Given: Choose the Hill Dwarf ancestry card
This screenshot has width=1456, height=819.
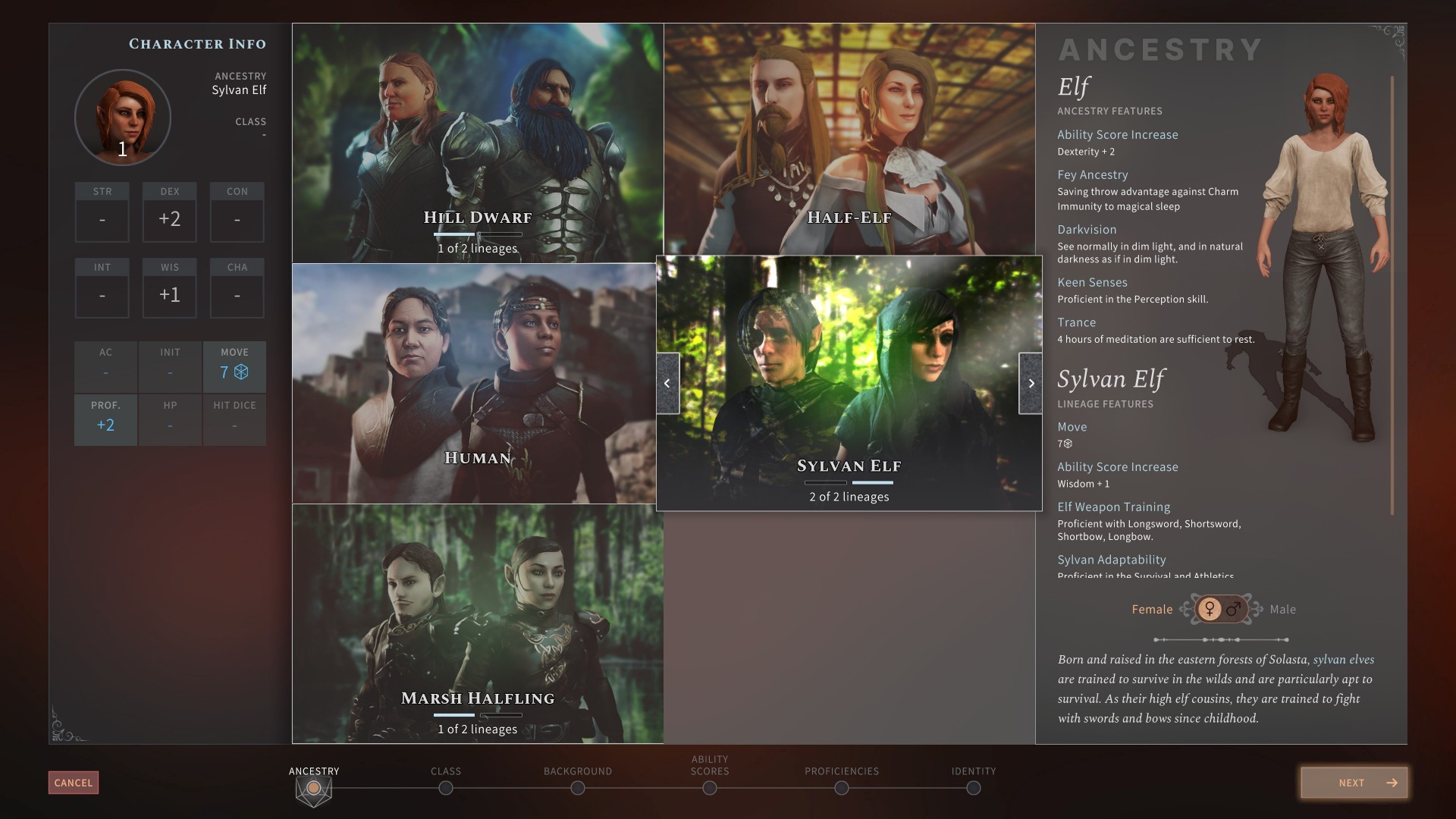Looking at the screenshot, I should point(478,143).
